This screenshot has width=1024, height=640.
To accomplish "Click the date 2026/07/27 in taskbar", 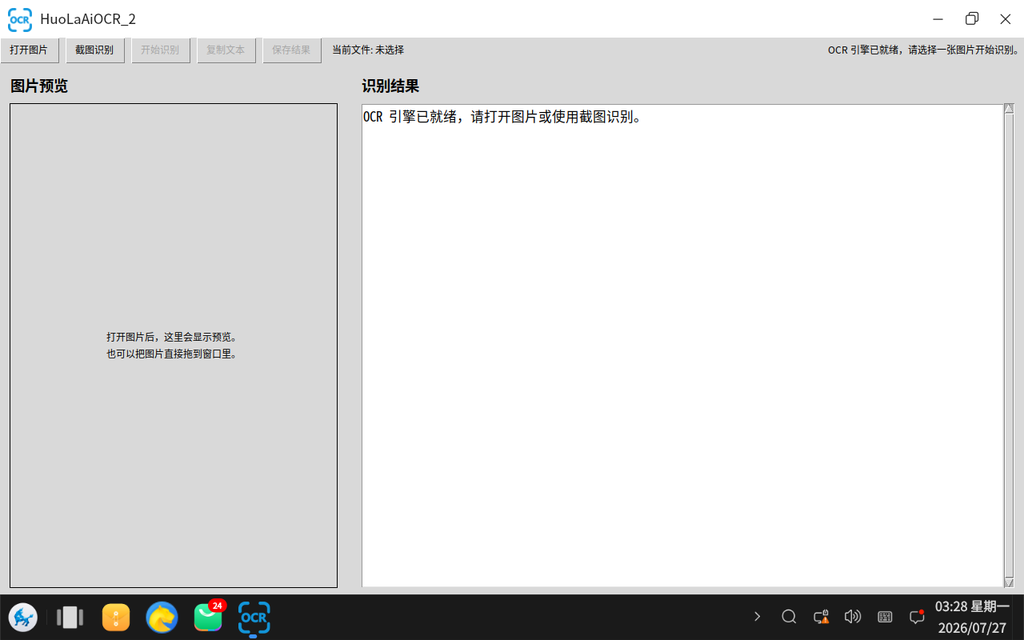I will pyautogui.click(x=972, y=628).
